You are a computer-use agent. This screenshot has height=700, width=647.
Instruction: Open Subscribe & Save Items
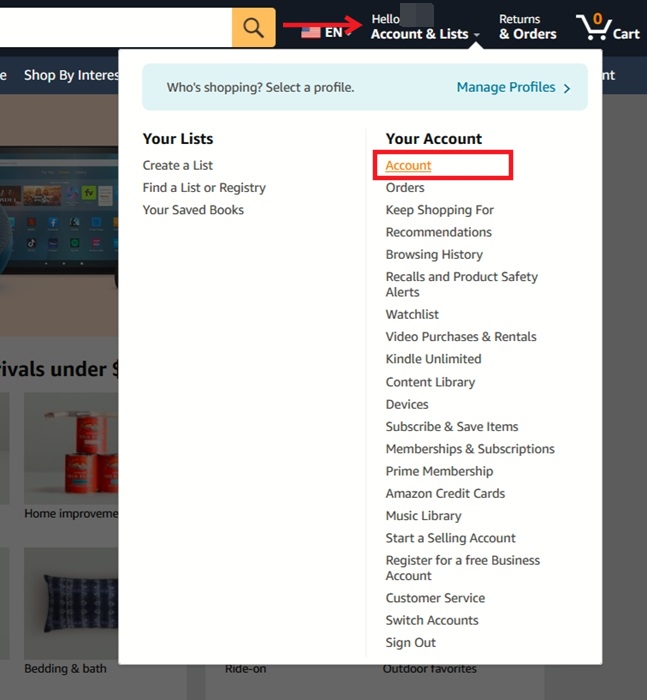coord(452,427)
